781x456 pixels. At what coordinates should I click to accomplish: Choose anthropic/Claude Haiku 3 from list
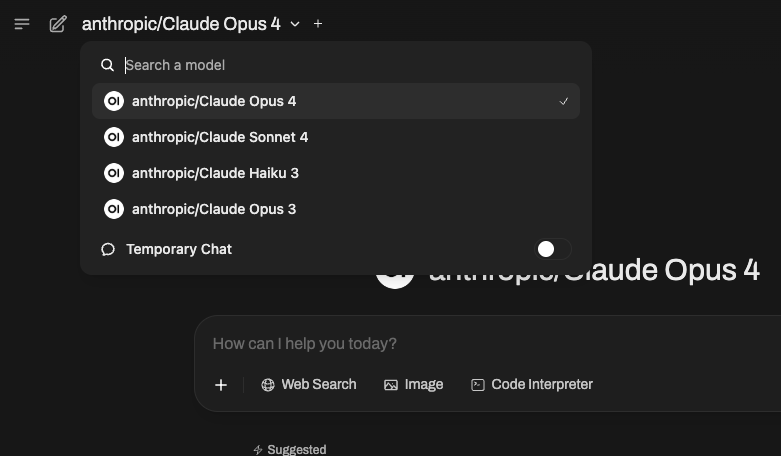(x=215, y=173)
